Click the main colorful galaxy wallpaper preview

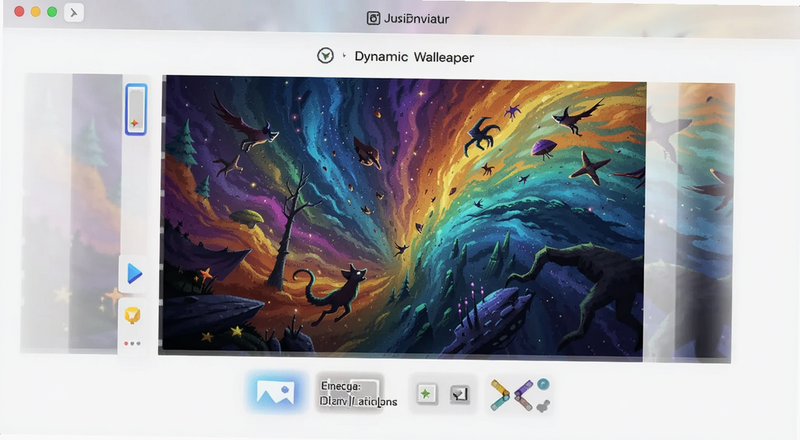pyautogui.click(x=403, y=216)
